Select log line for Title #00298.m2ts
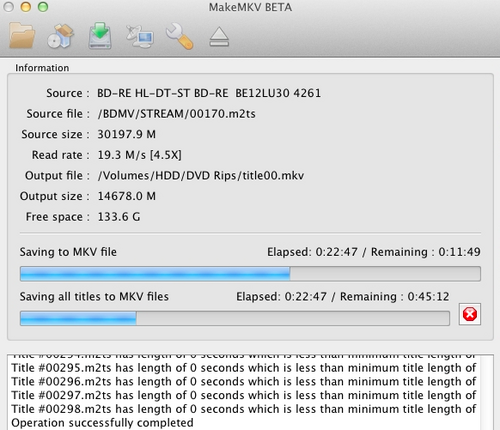Viewport: 500px width, 430px height. 244,409
